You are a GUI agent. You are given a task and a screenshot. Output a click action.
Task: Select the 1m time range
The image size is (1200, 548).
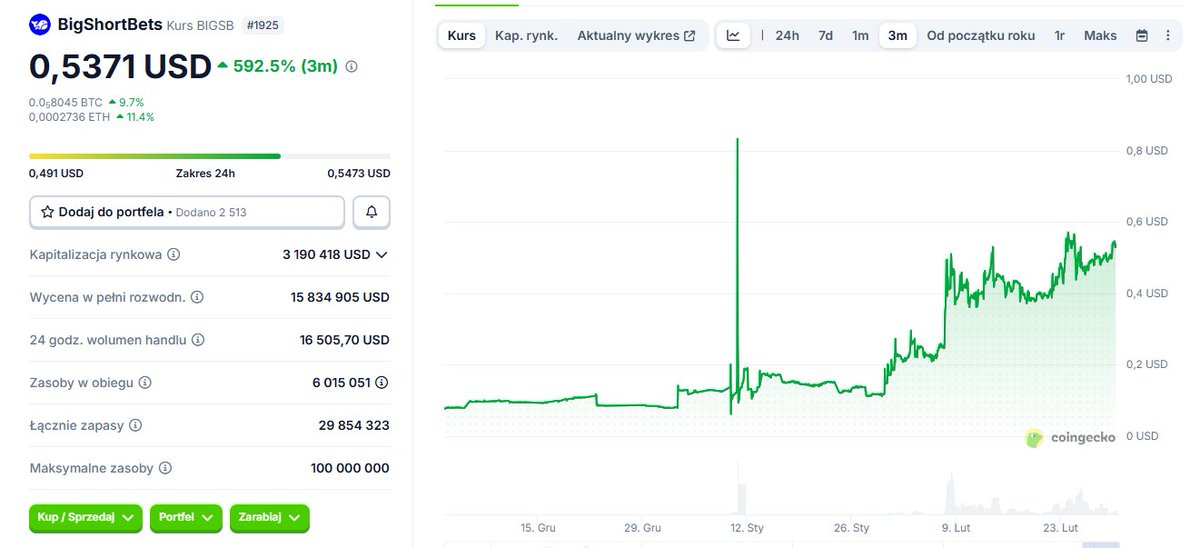(860, 35)
